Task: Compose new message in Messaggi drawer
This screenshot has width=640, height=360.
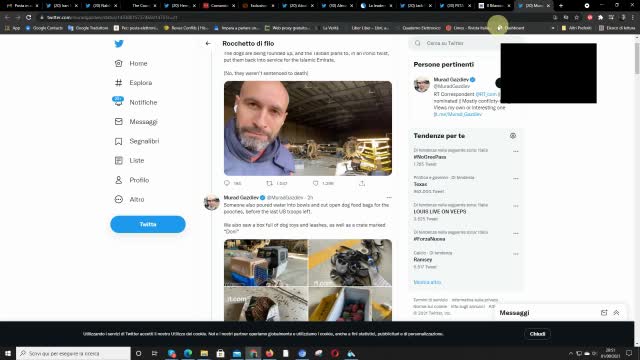Action: point(604,313)
